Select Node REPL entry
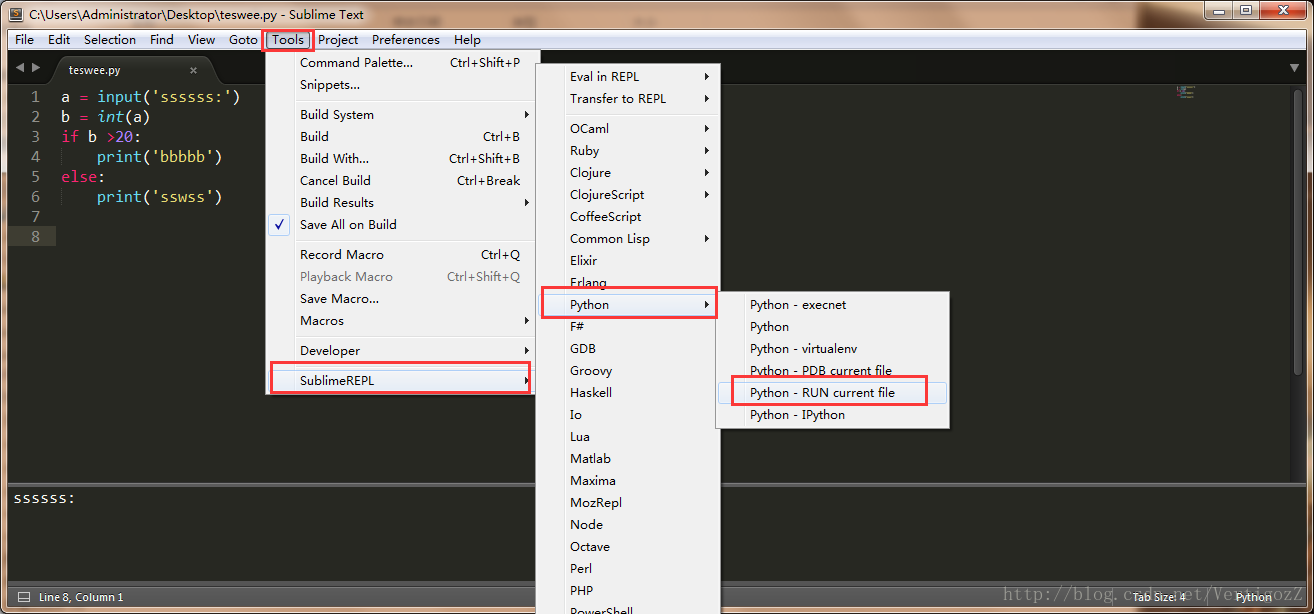The width and height of the screenshot is (1314, 614). point(629,525)
